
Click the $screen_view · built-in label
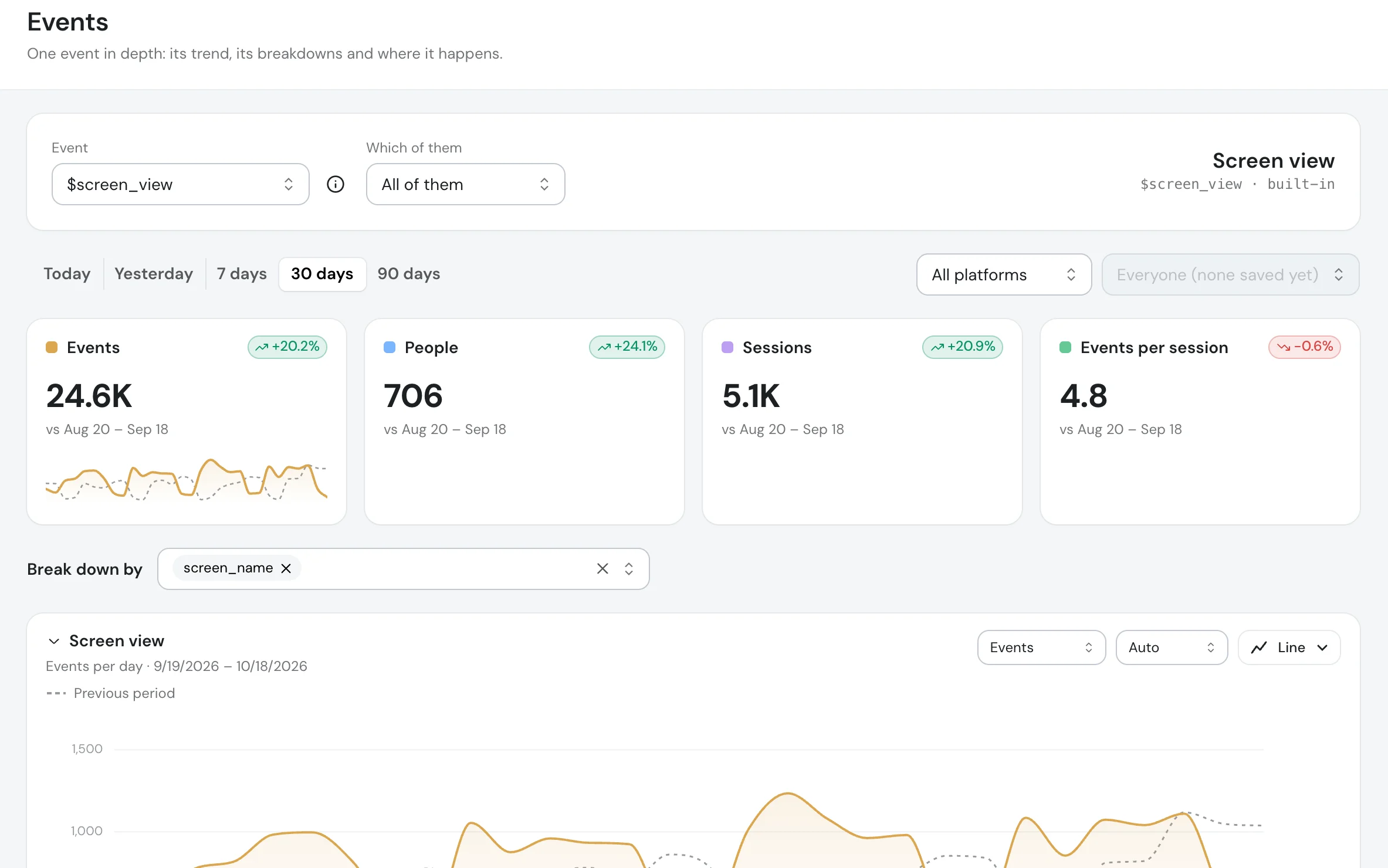[x=1237, y=184]
